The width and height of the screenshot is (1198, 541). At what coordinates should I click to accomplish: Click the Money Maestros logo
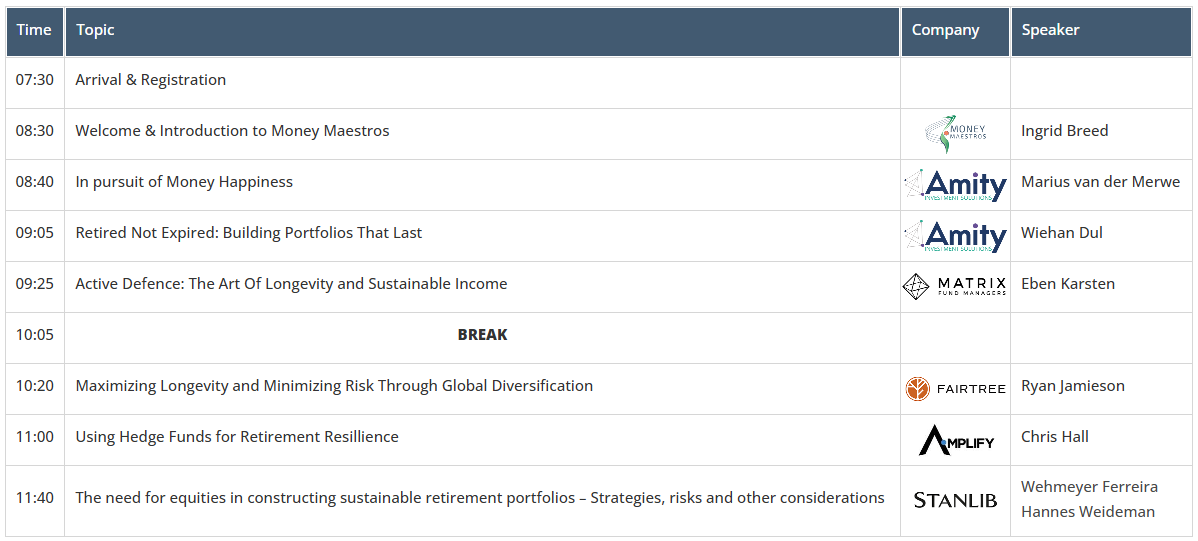[x=955, y=134]
